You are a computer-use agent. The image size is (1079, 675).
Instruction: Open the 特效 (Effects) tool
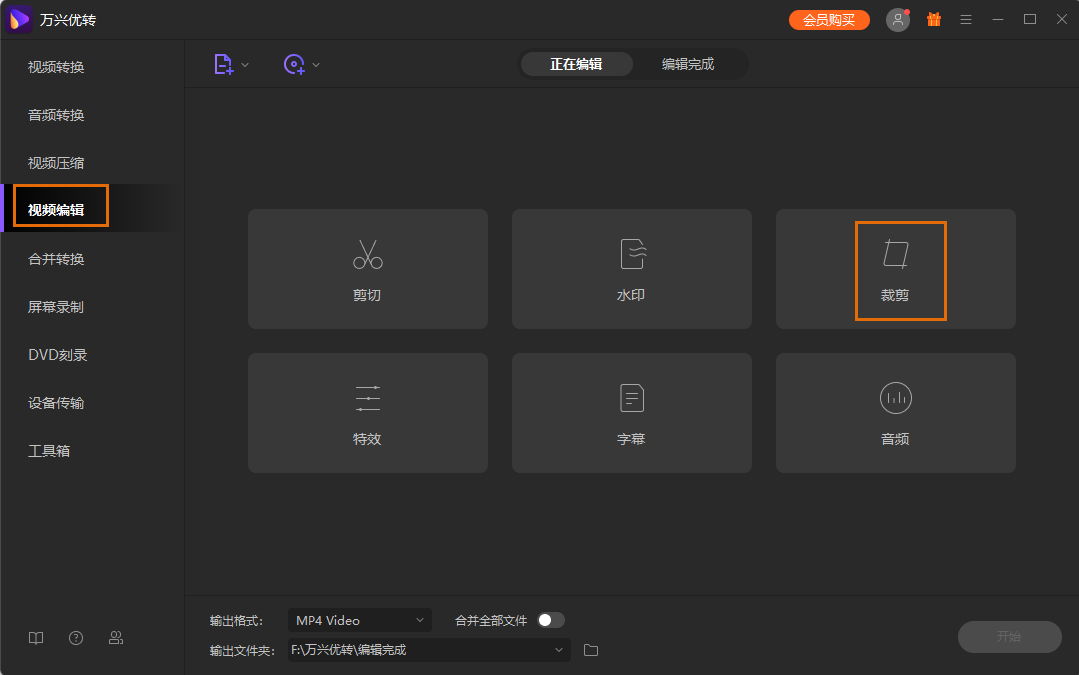point(367,412)
